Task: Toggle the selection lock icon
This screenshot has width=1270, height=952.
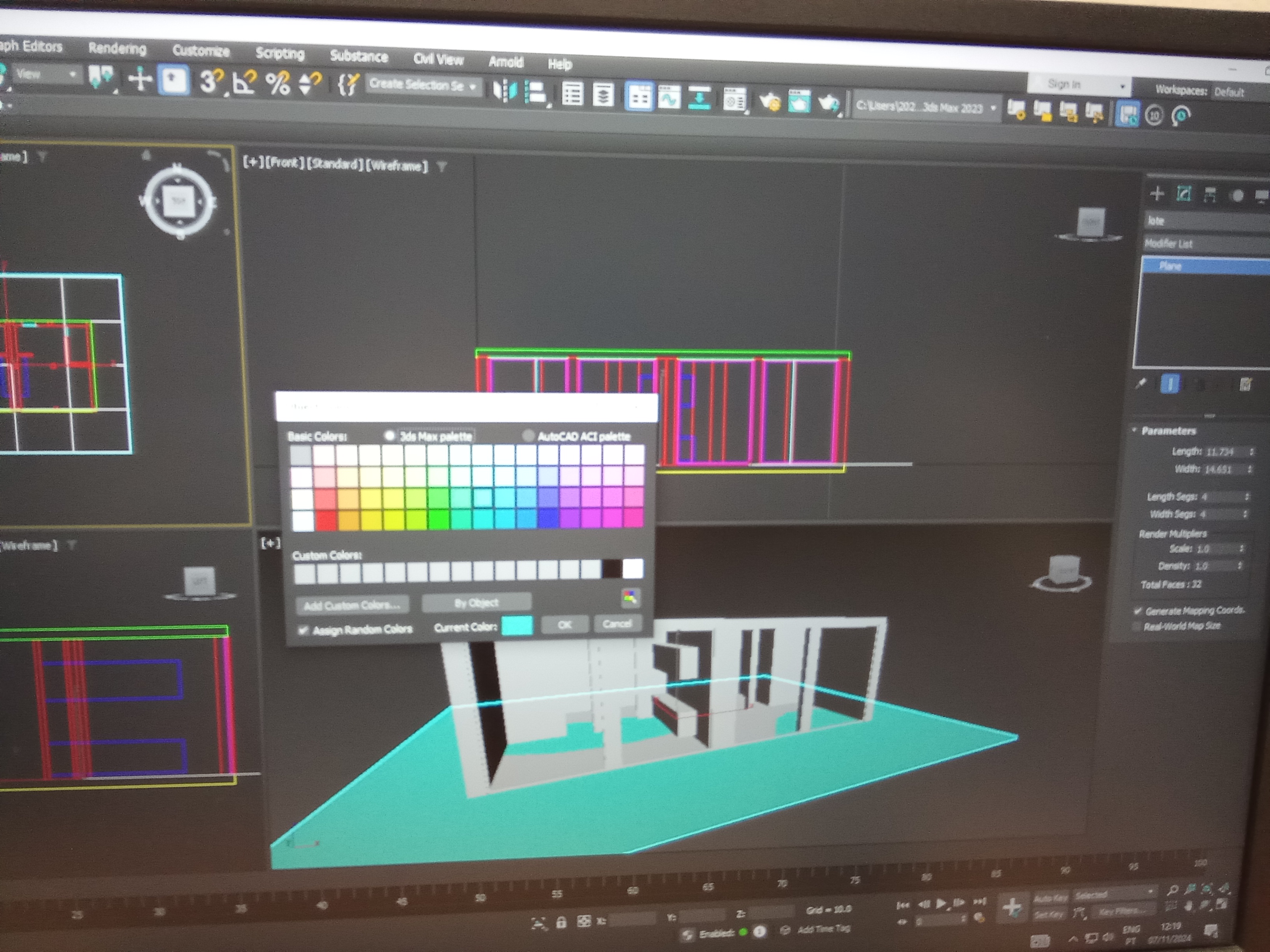Action: click(561, 922)
